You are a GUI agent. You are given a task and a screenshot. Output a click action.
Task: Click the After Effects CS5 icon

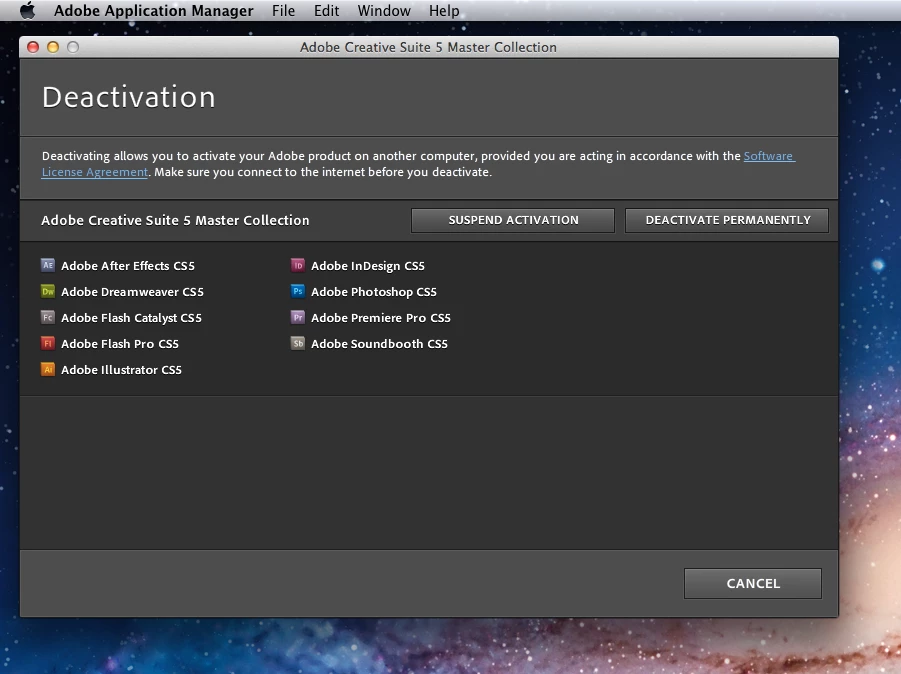click(48, 265)
